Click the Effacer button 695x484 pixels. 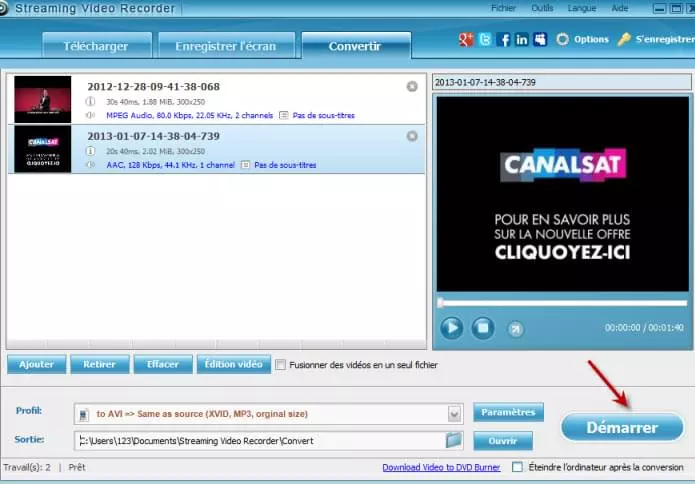click(163, 364)
